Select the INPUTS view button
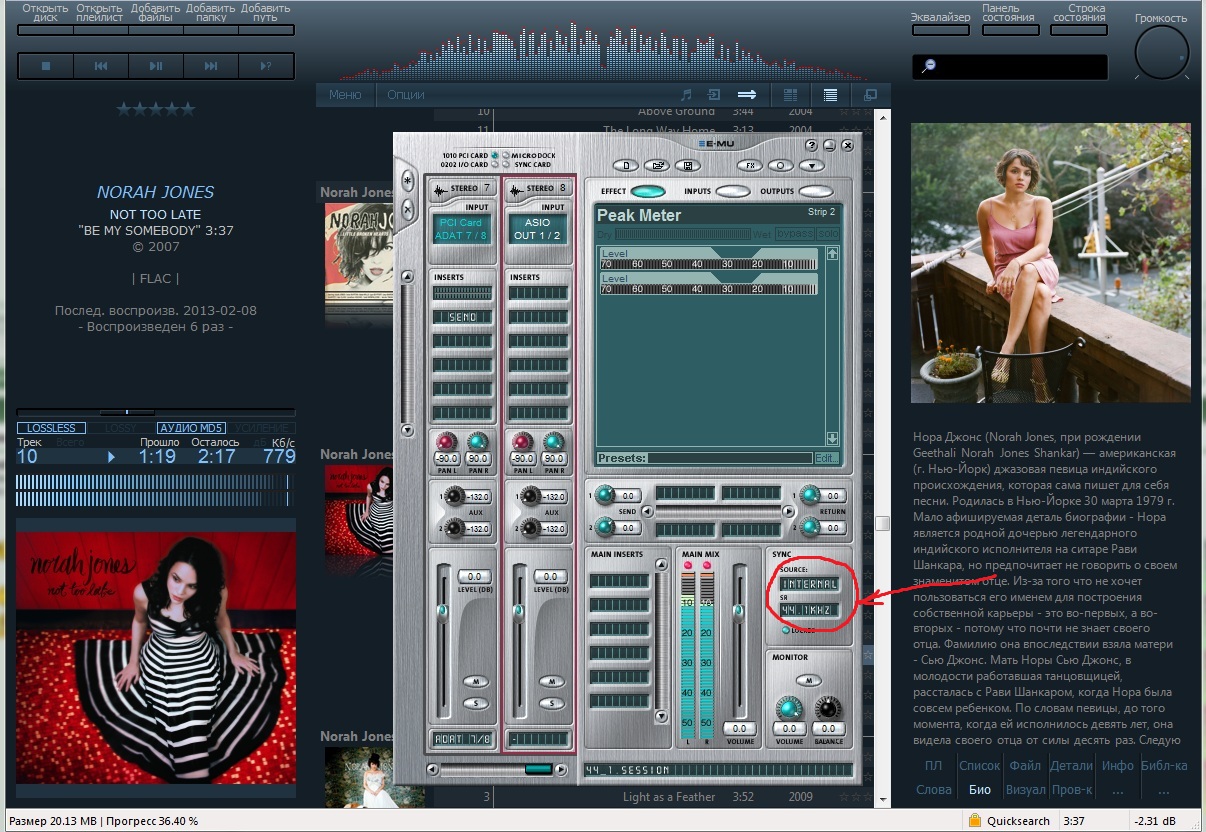1206x832 pixels. (732, 192)
